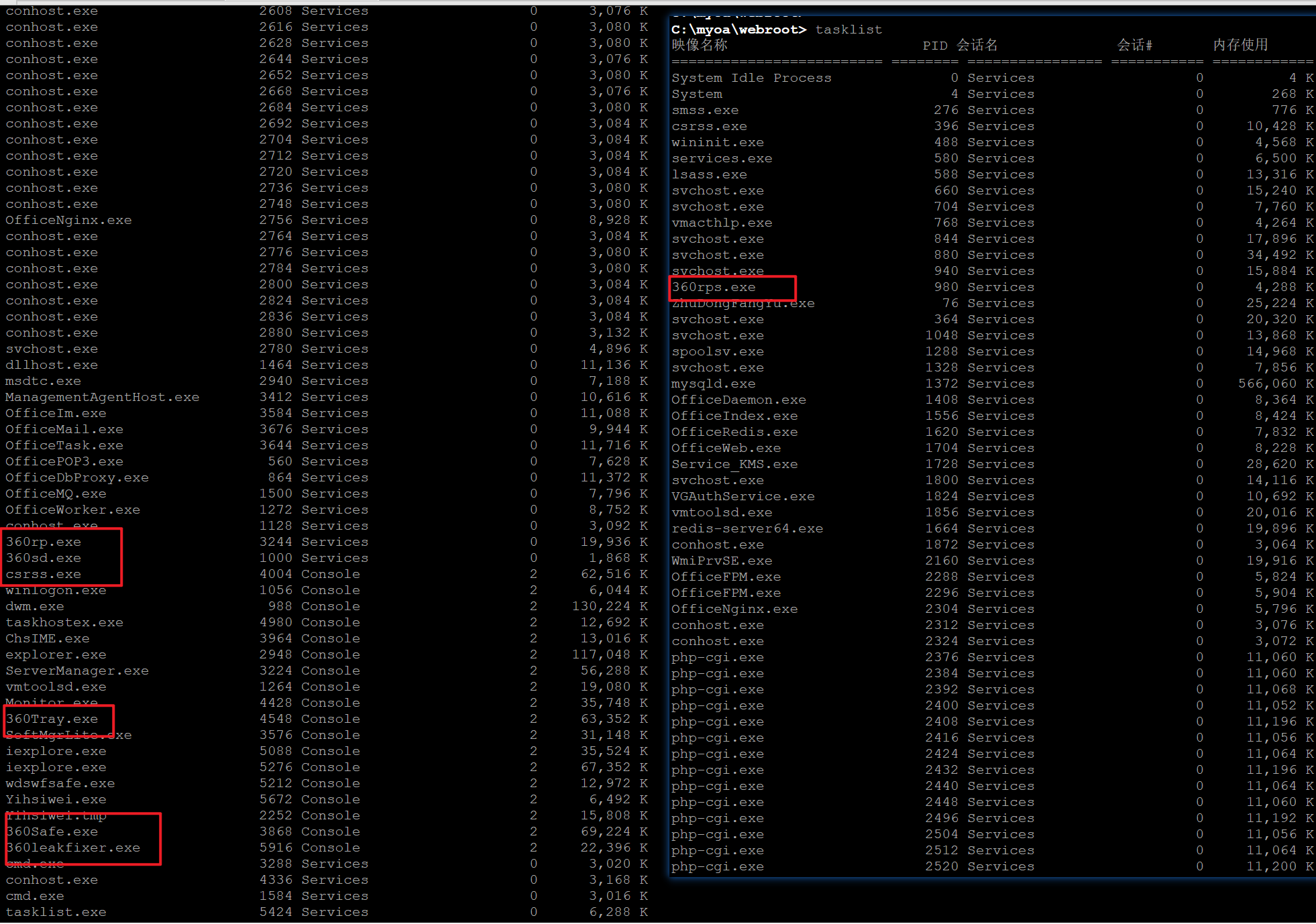Click the tasklist command text
Image resolution: width=1316 pixels, height=924 pixels.
coord(848,30)
